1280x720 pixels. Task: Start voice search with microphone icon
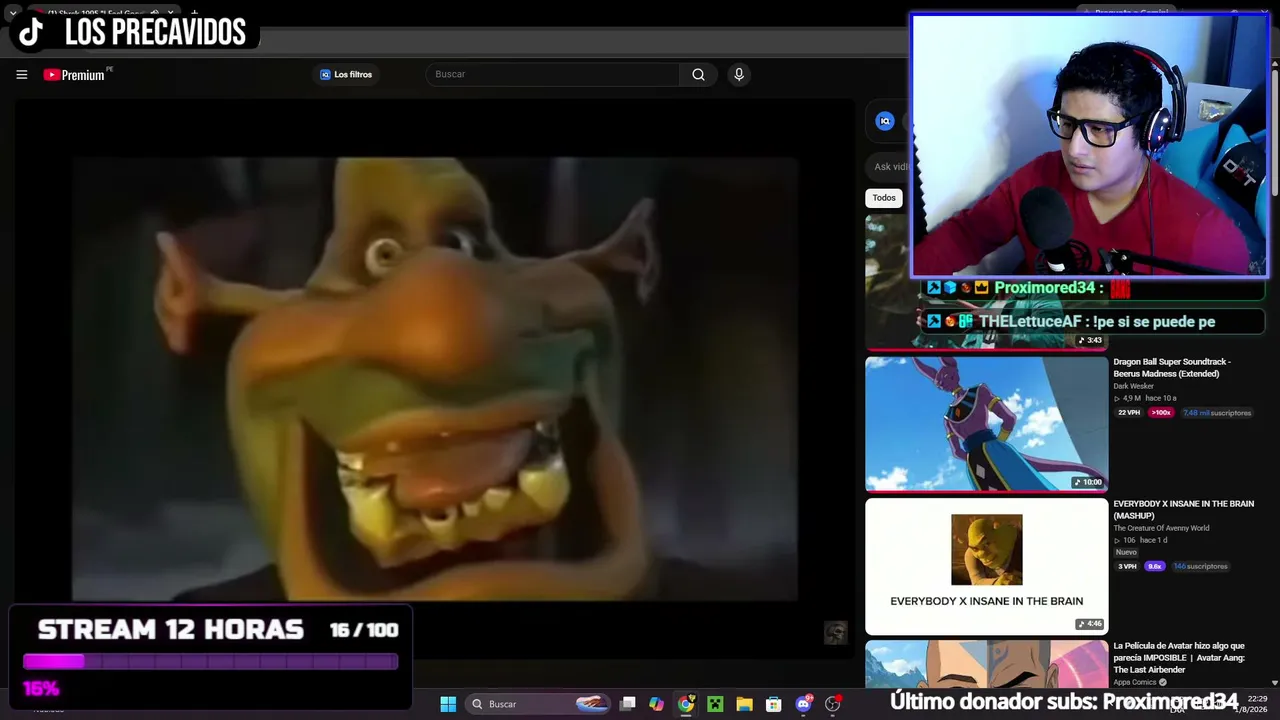[x=739, y=74]
